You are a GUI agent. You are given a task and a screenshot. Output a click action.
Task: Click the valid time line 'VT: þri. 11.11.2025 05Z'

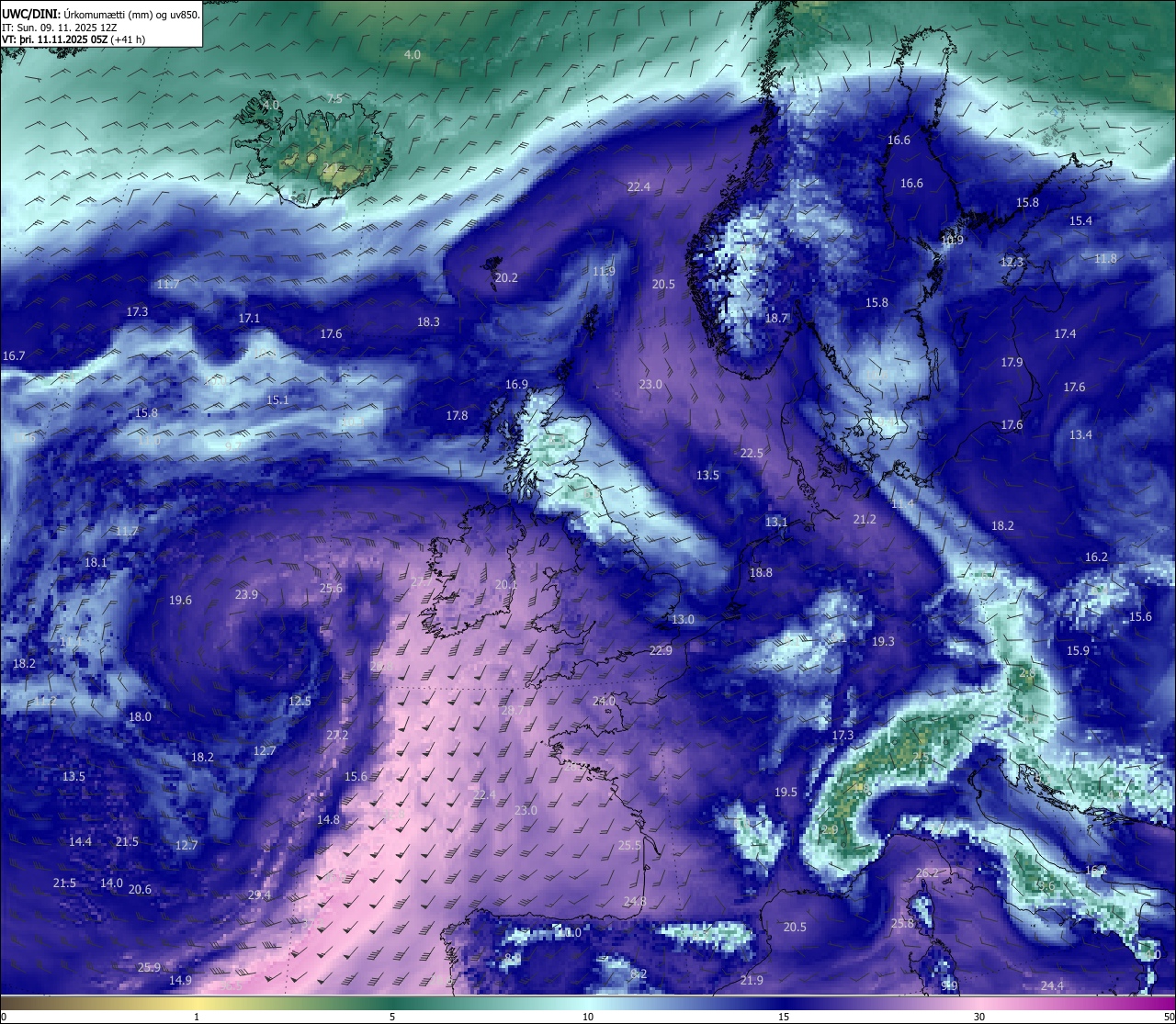click(x=55, y=39)
